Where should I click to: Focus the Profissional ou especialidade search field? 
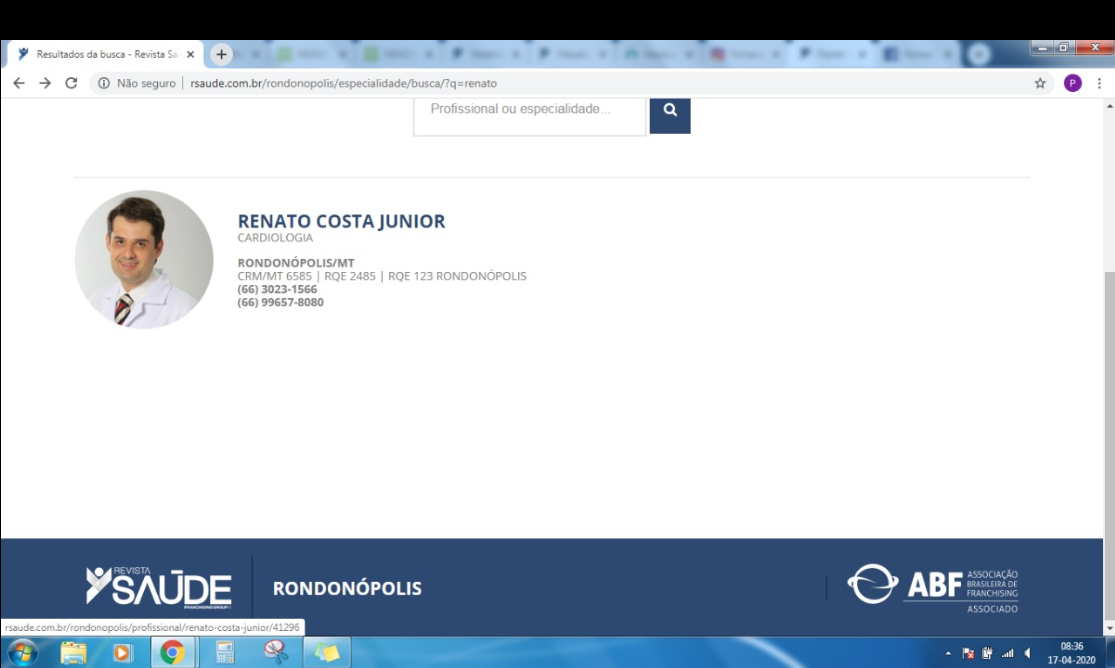[529, 112]
